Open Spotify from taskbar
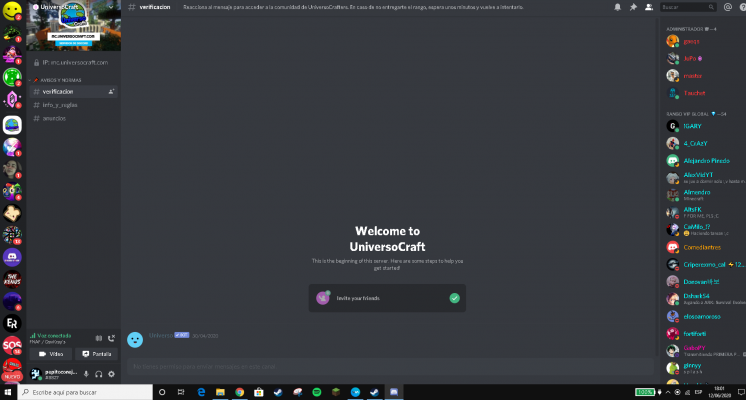Screen dimensions: 746x400 tap(316, 392)
